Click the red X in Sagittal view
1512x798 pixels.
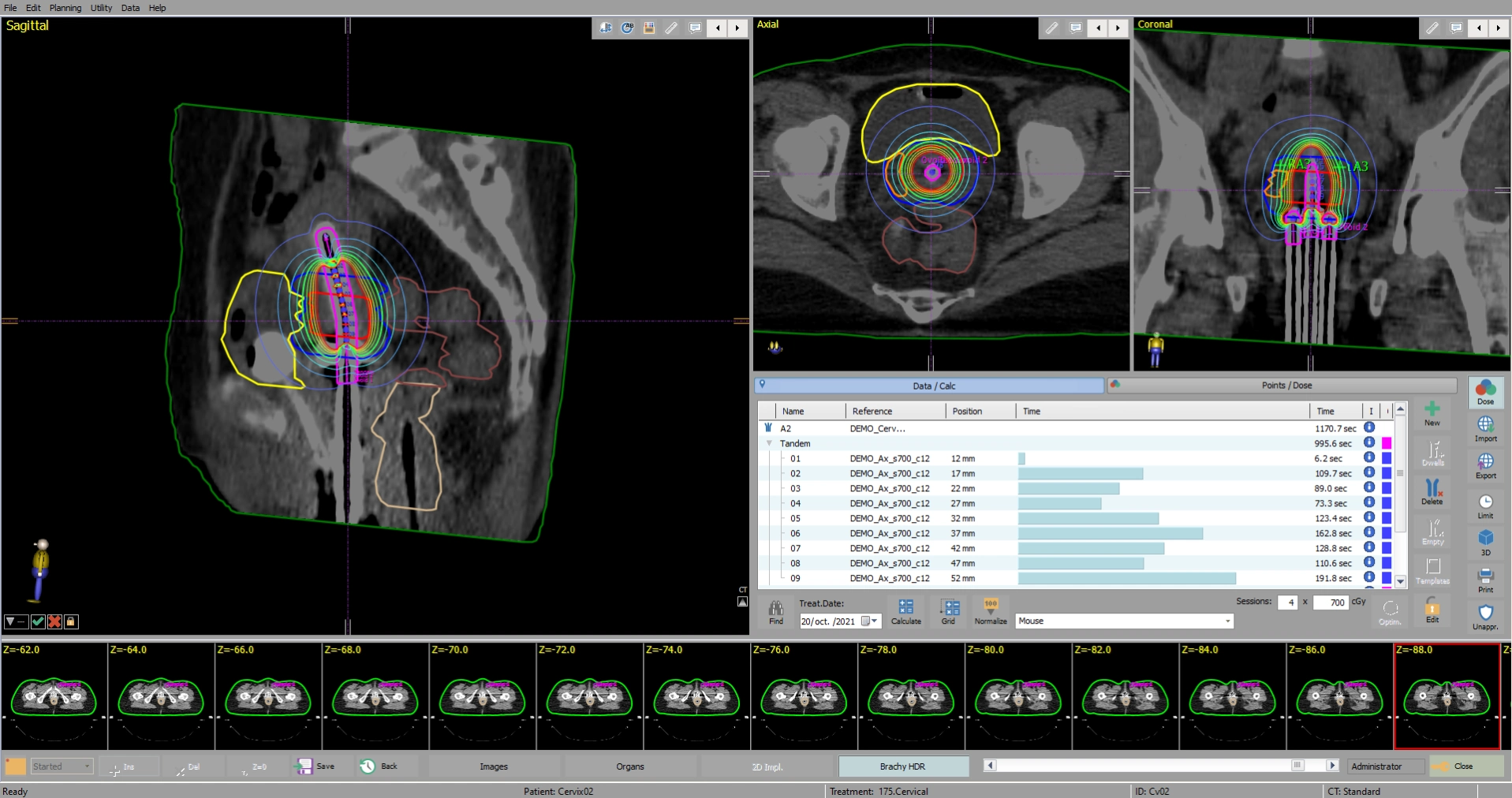(x=54, y=621)
